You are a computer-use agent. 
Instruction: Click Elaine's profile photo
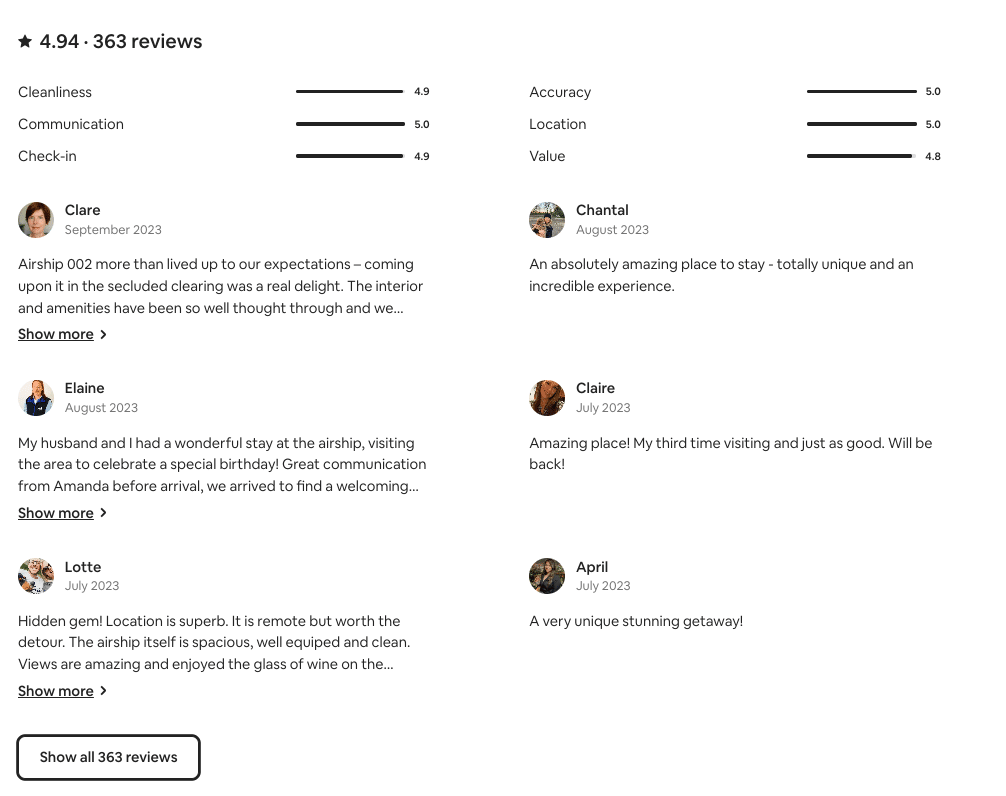click(x=36, y=398)
